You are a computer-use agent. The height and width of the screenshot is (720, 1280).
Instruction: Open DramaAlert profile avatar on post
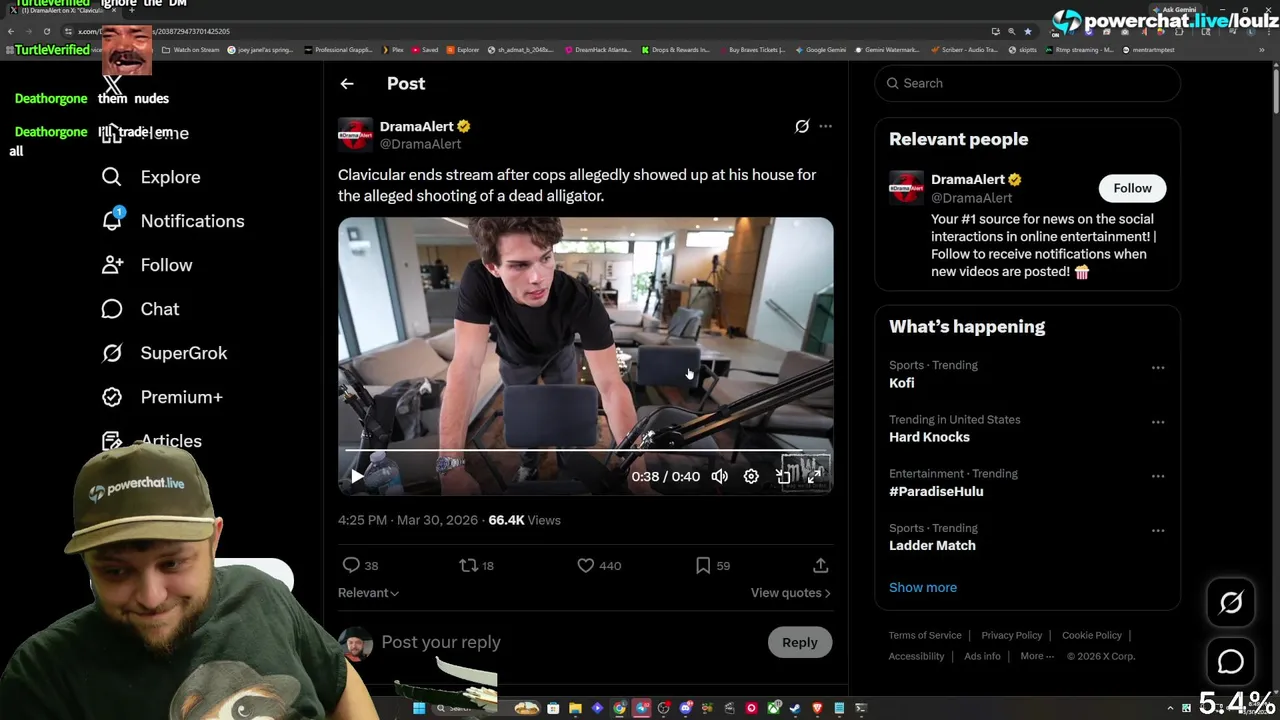coord(355,134)
